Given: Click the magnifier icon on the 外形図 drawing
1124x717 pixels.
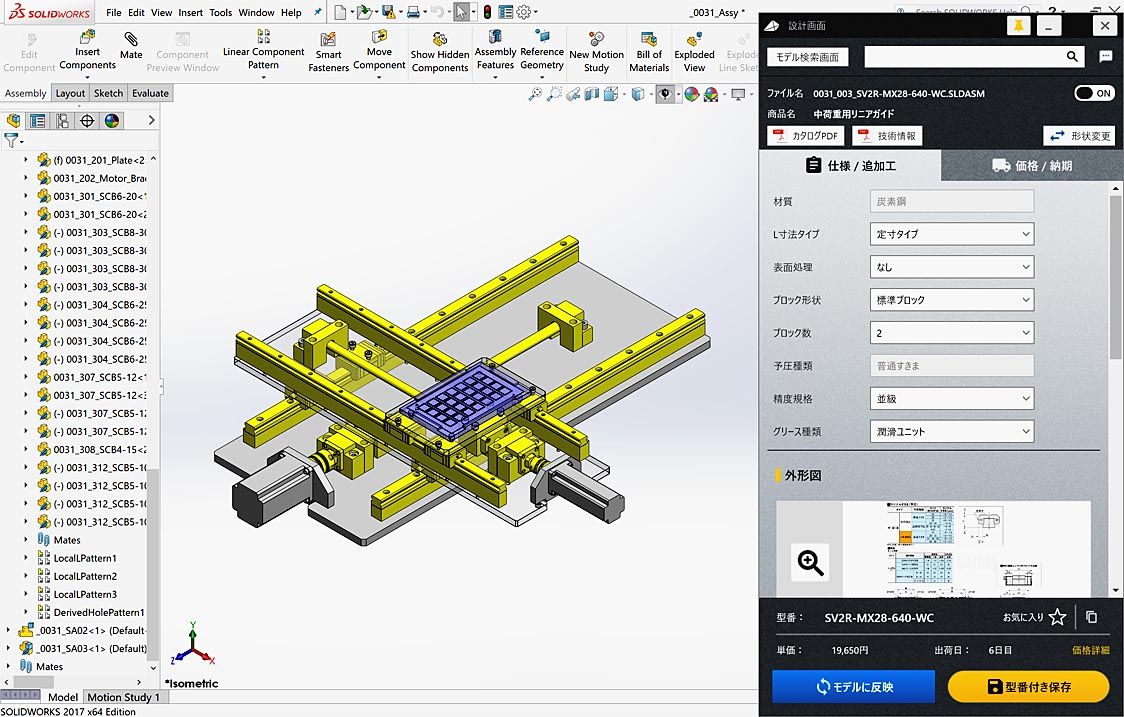Looking at the screenshot, I should pyautogui.click(x=810, y=563).
